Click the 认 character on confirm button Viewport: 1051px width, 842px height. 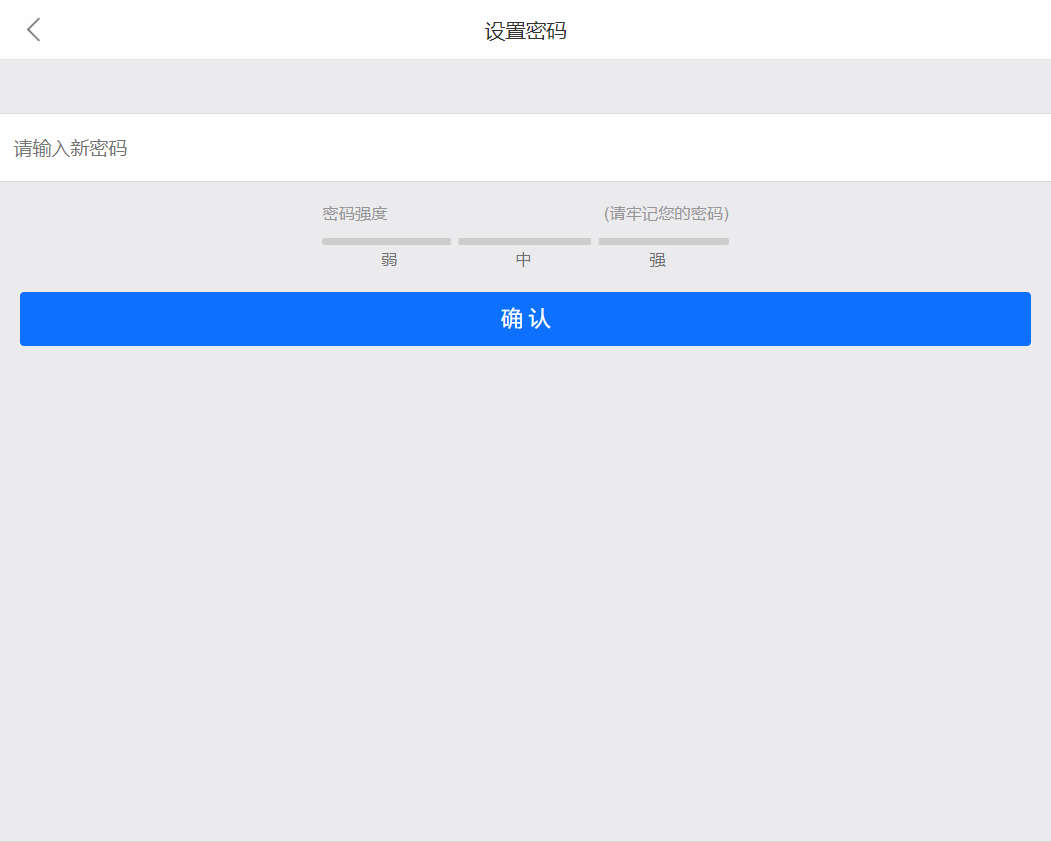point(540,319)
